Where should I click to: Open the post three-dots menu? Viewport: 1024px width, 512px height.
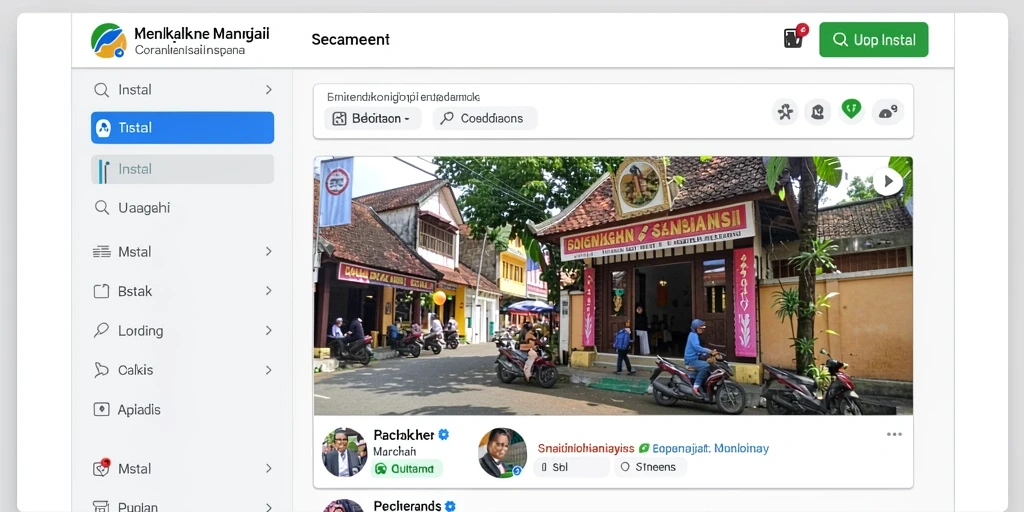pyautogui.click(x=894, y=434)
